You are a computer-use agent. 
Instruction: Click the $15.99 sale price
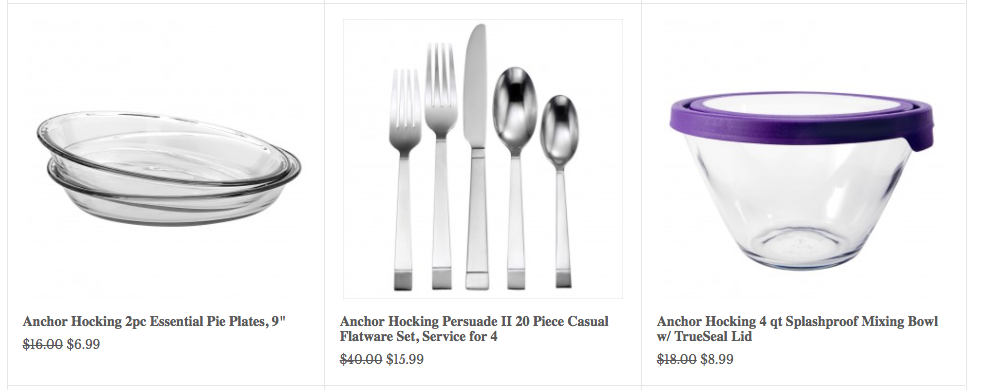[404, 359]
